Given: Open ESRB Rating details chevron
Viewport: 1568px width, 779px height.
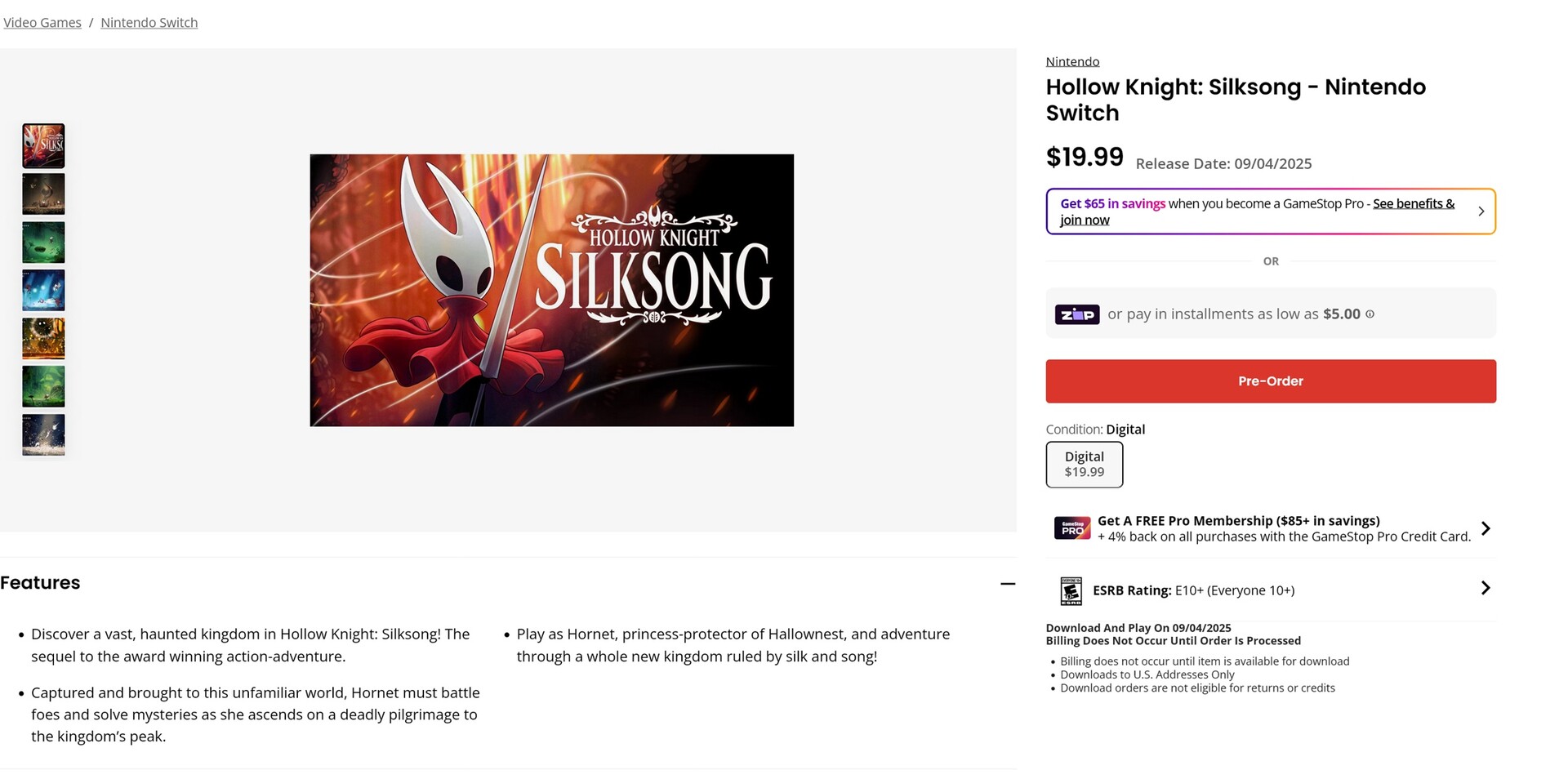Looking at the screenshot, I should point(1485,589).
